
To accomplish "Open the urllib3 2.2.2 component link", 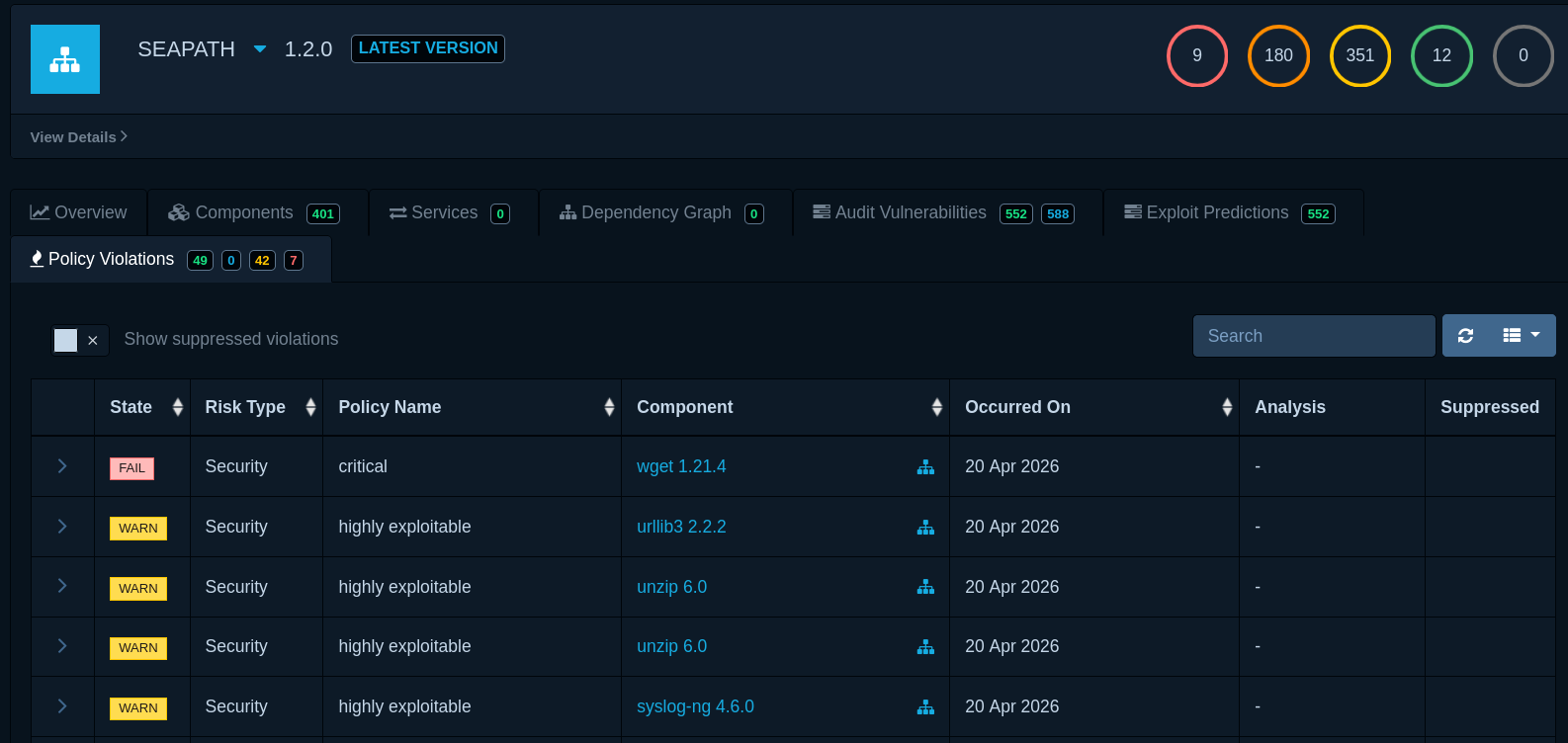I will pyautogui.click(x=681, y=527).
